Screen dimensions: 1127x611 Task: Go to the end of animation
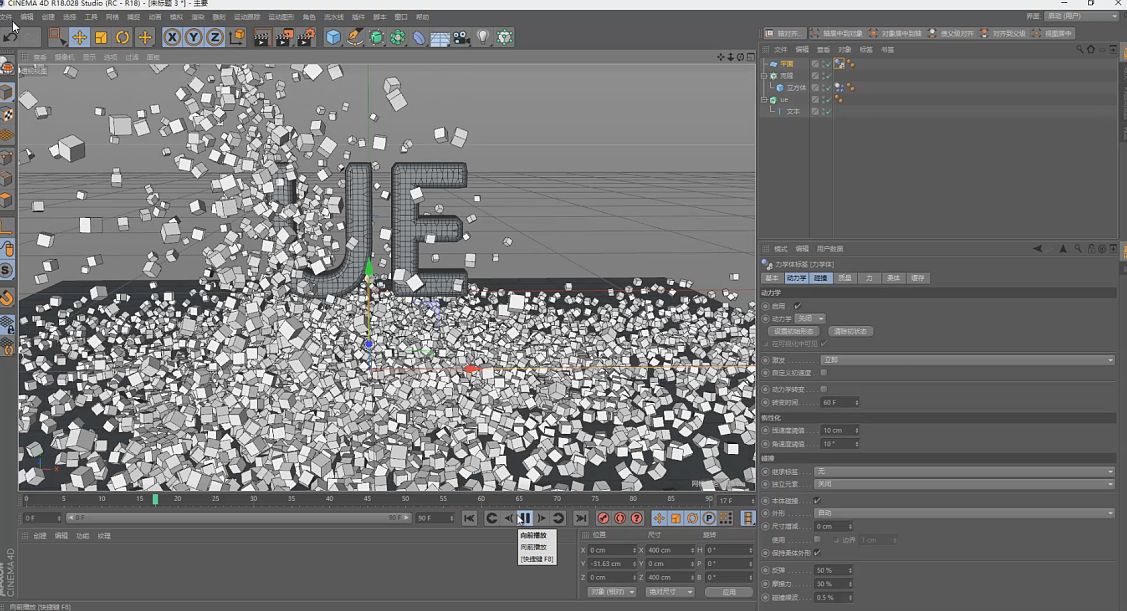(581, 518)
